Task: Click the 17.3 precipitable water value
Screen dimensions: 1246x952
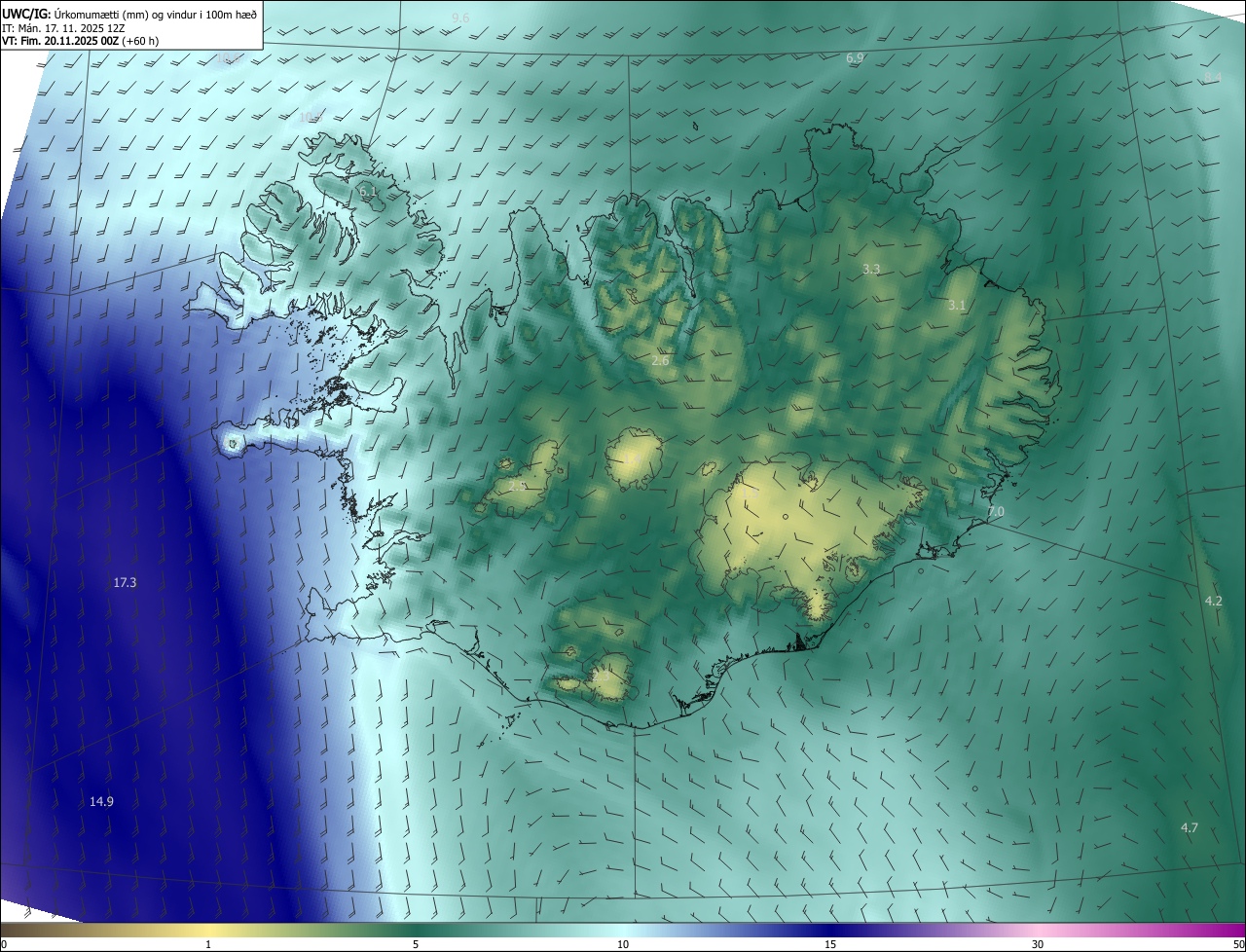Action: [x=125, y=583]
